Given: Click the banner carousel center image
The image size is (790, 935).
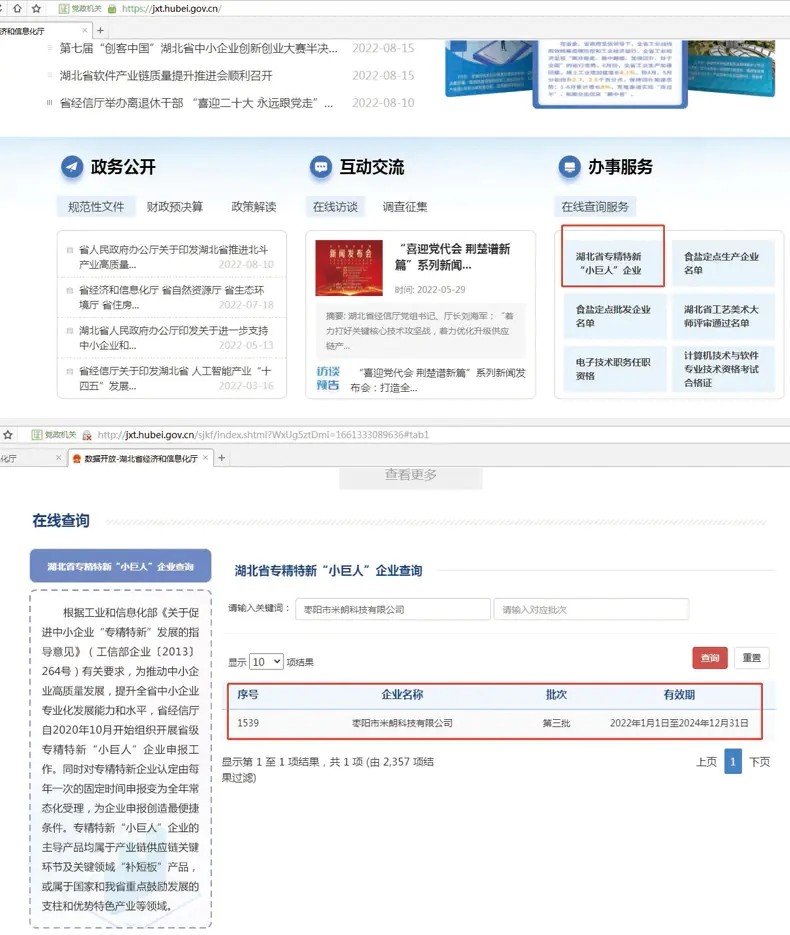Looking at the screenshot, I should click(x=610, y=74).
